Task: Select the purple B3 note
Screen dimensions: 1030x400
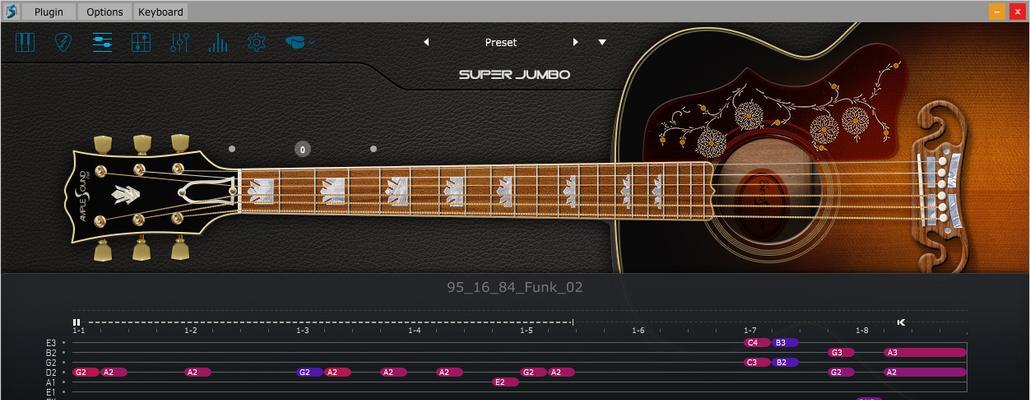Action: [x=785, y=343]
